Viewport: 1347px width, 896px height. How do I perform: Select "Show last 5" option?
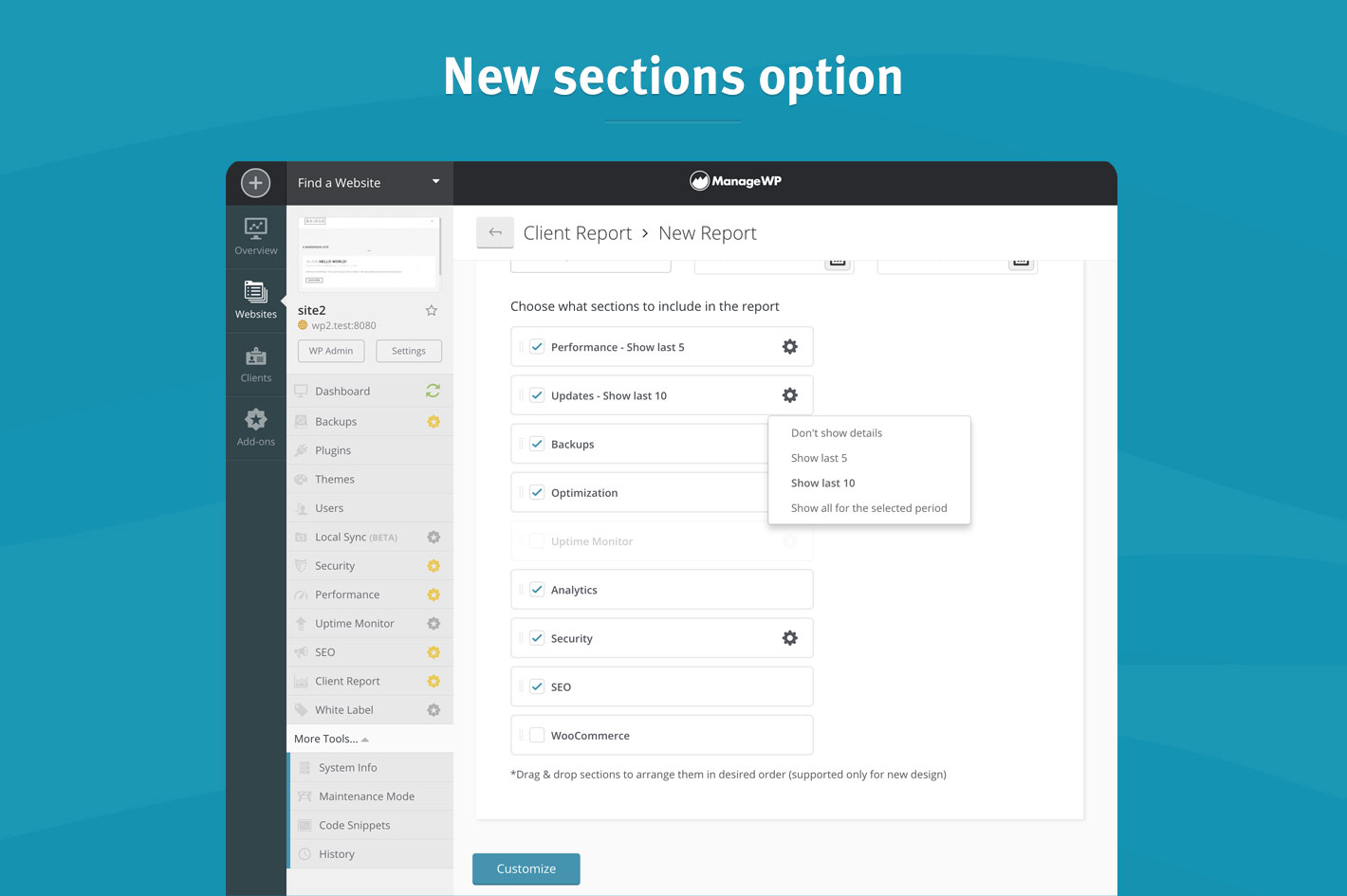[x=819, y=458]
